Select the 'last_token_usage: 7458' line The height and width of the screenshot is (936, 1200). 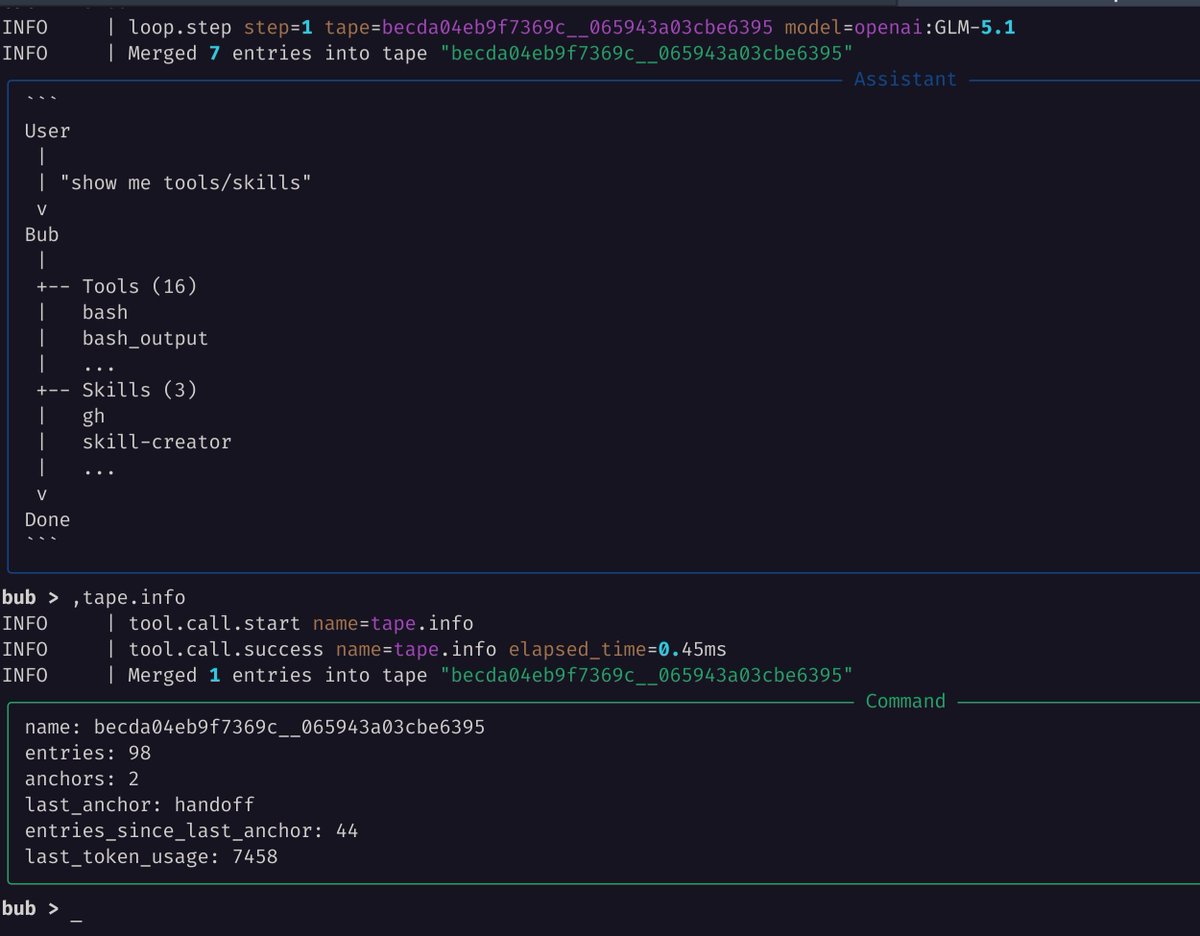pos(151,857)
